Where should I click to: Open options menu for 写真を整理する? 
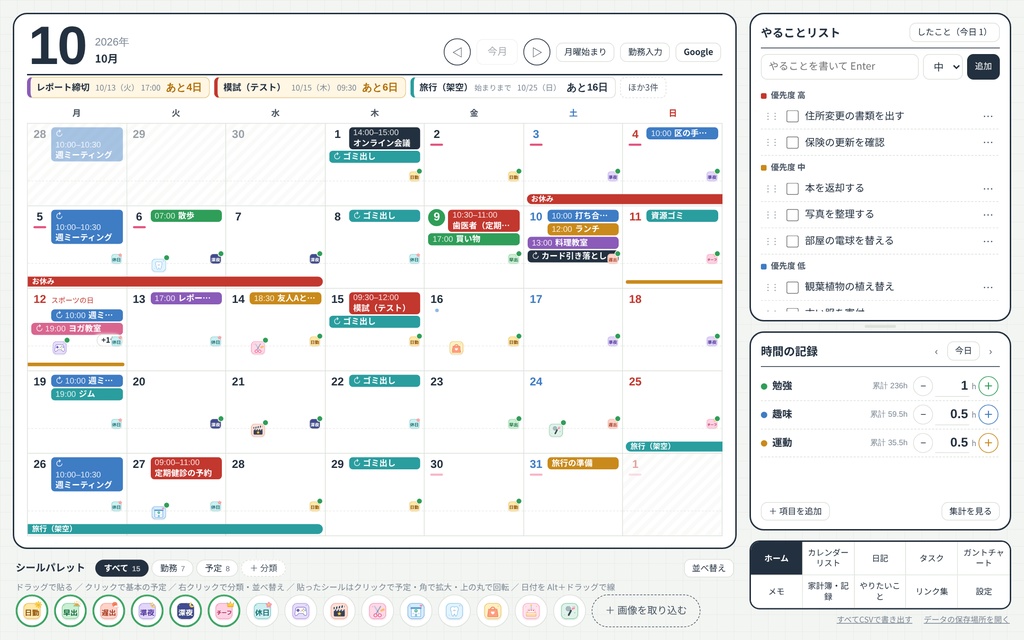coord(987,215)
